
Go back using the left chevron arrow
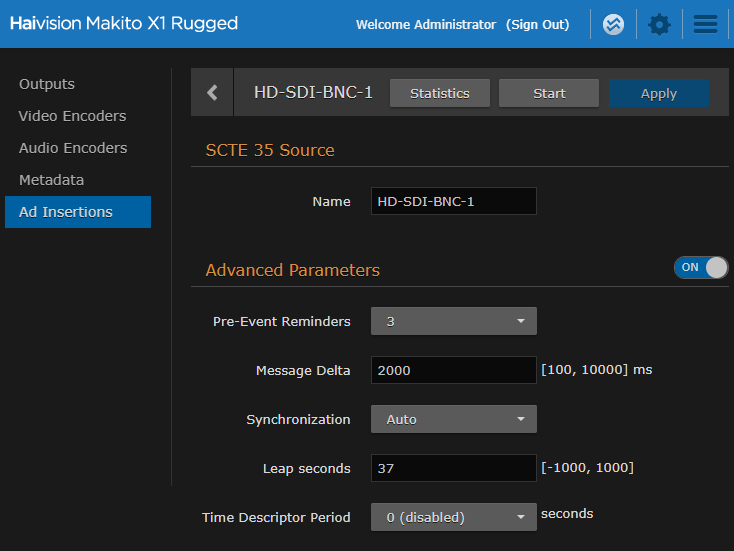click(212, 93)
